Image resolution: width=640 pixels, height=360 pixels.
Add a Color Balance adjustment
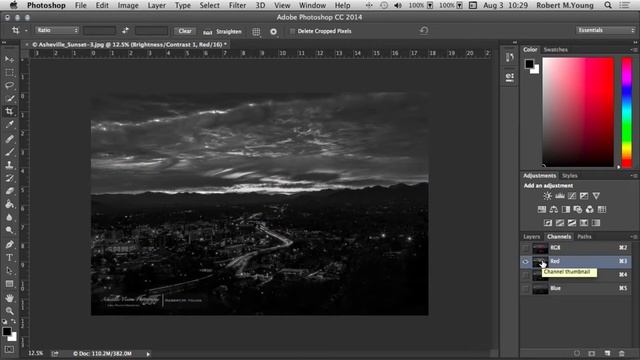[553, 209]
